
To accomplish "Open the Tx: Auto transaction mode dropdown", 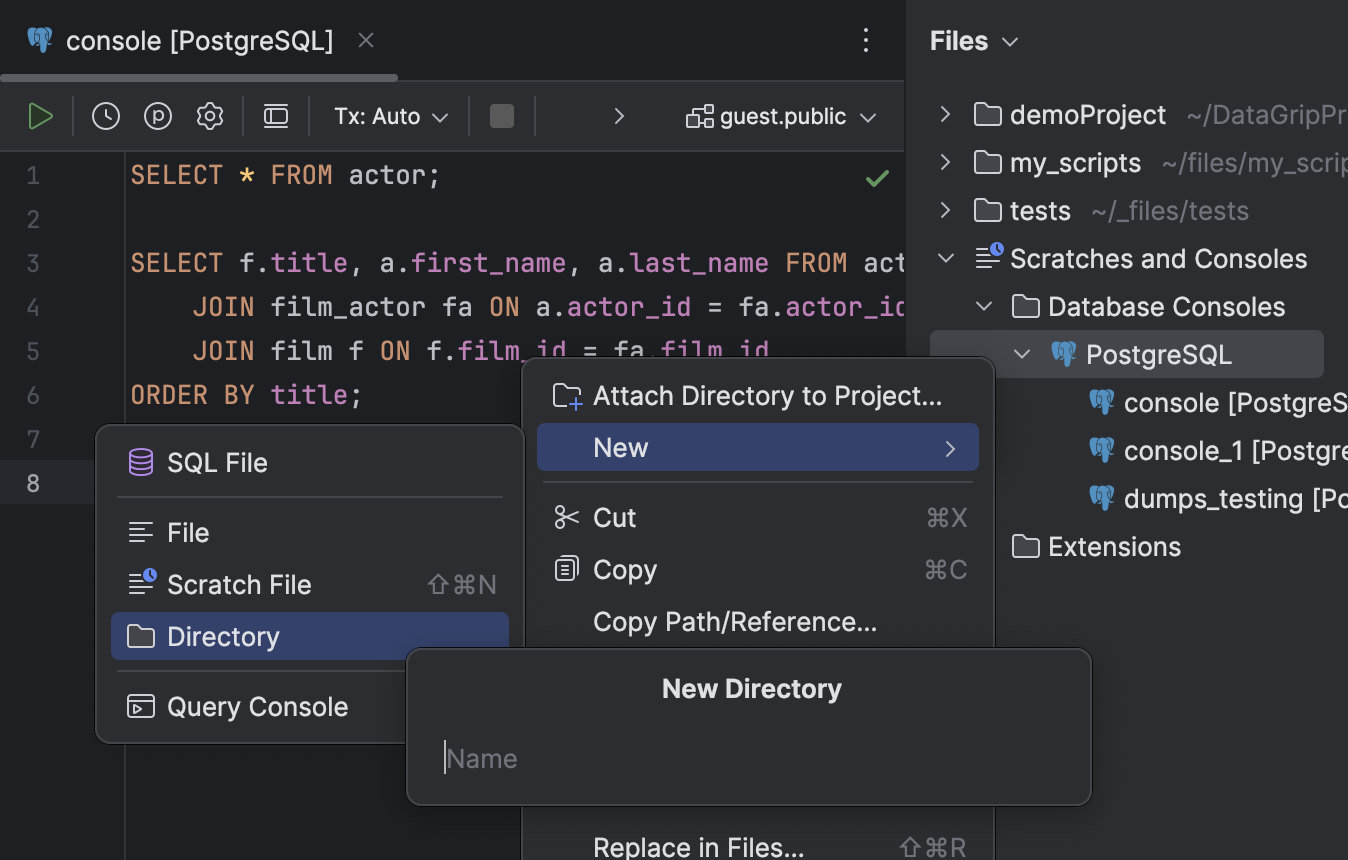I will pos(389,115).
